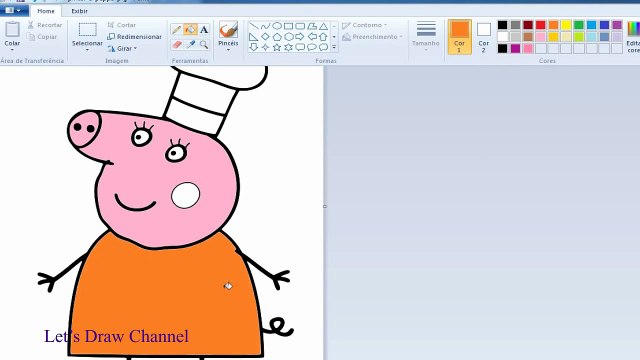Select the Eraser tool
This screenshot has height=360, width=640.
176,44
